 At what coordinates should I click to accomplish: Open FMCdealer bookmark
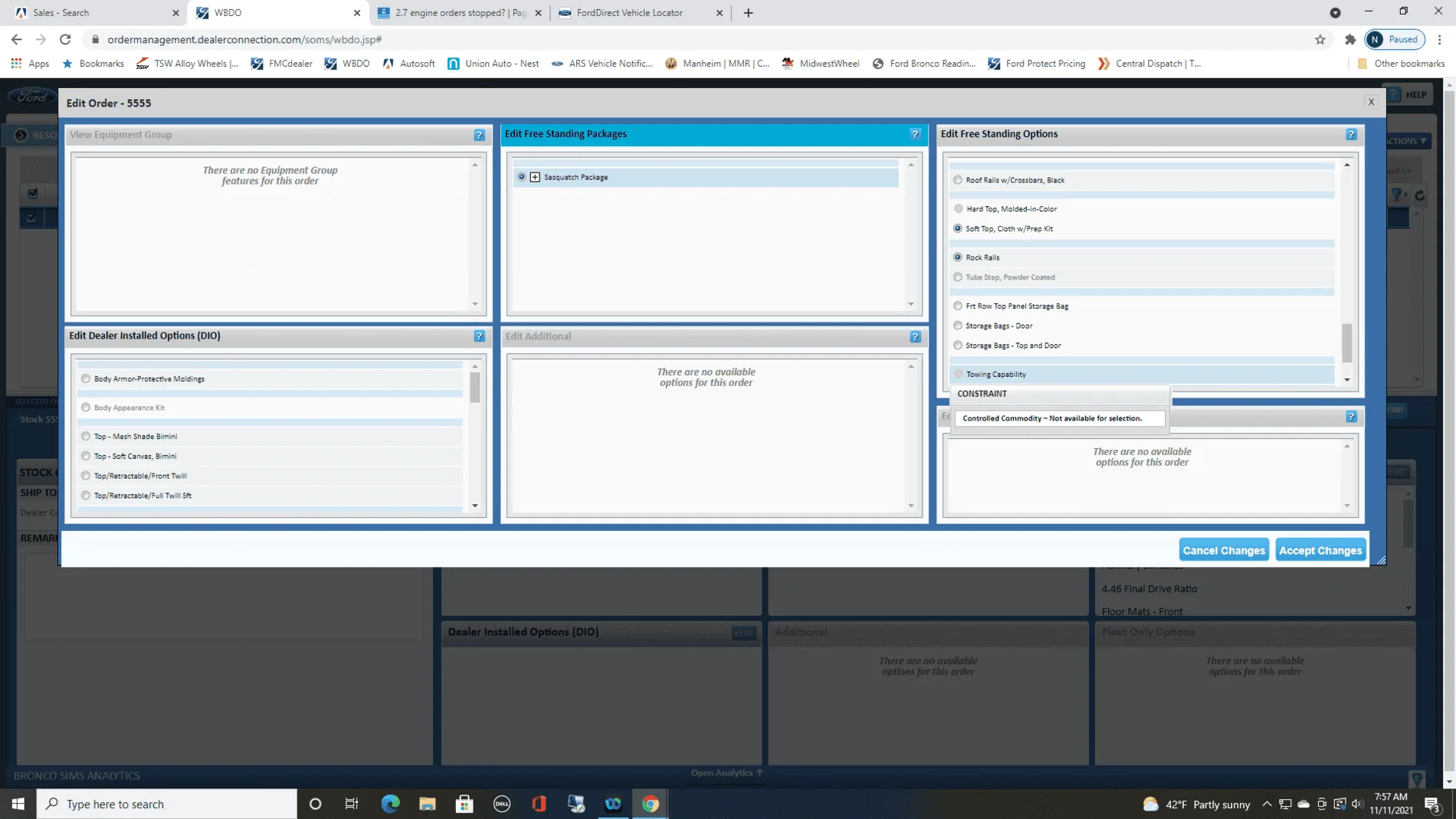[x=281, y=64]
